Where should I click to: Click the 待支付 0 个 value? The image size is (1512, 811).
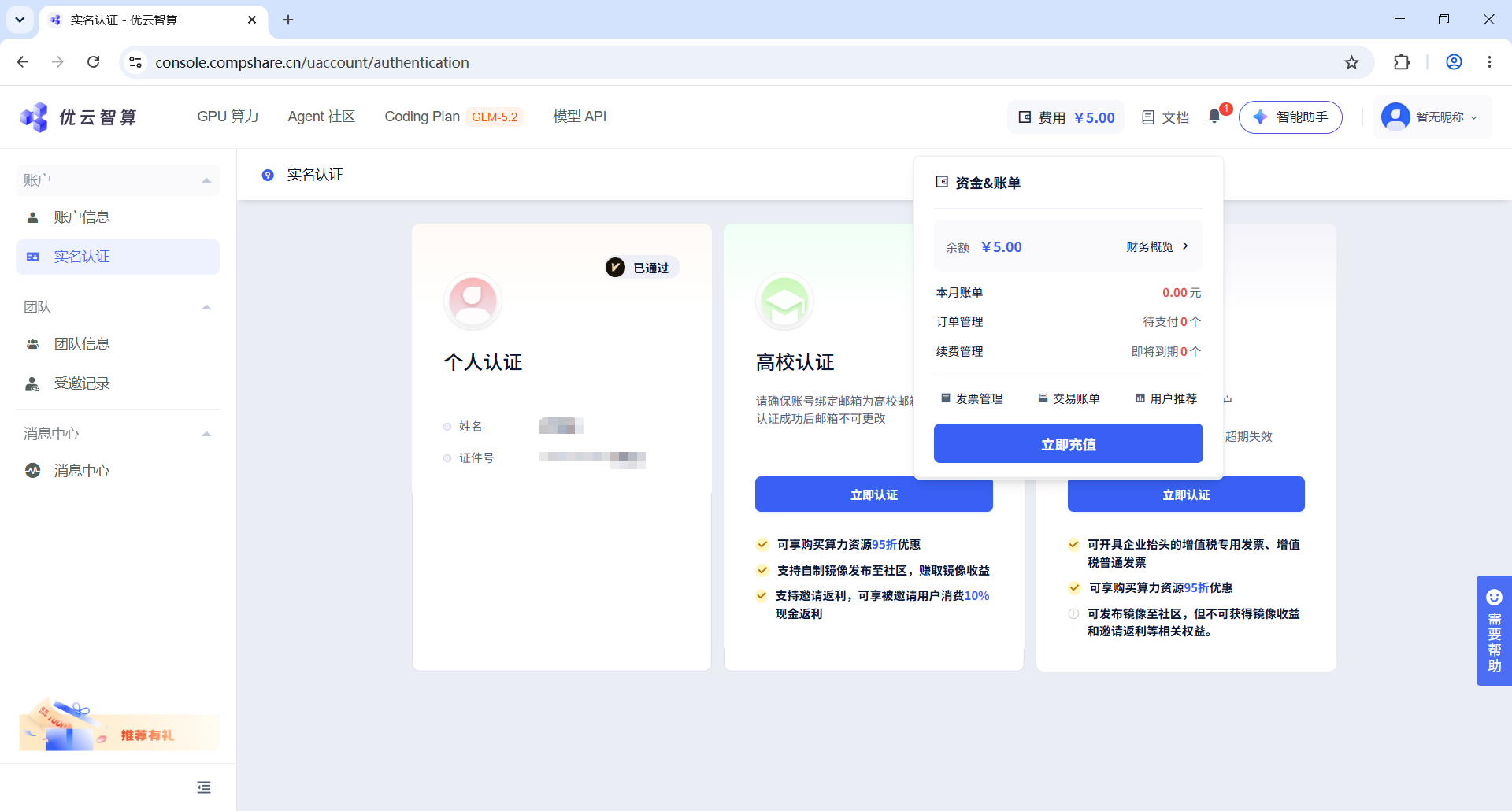tap(1172, 321)
